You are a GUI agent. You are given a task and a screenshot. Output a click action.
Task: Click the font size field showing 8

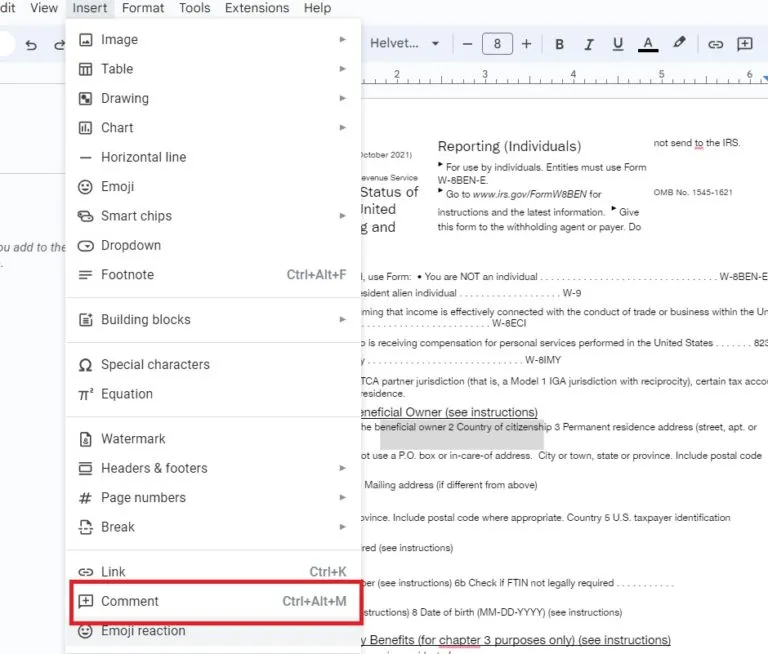point(497,44)
